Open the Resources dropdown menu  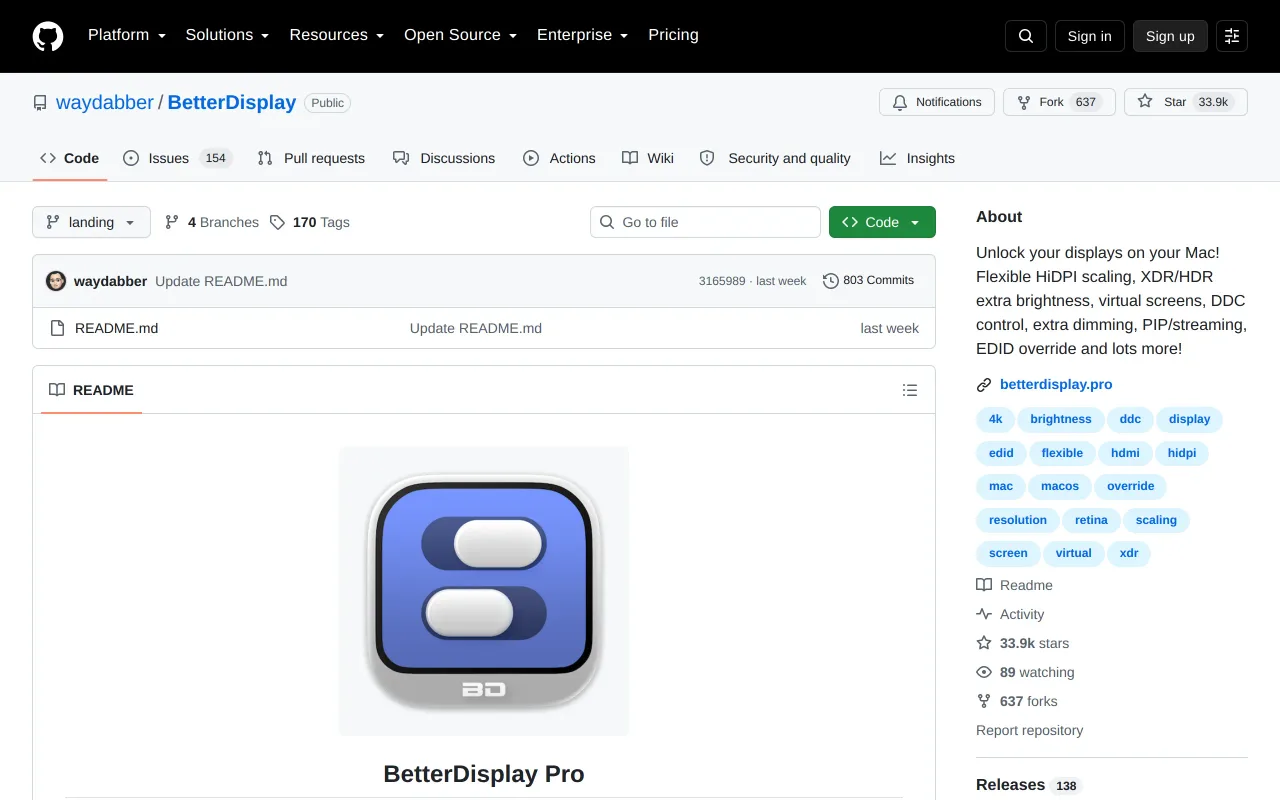(337, 35)
